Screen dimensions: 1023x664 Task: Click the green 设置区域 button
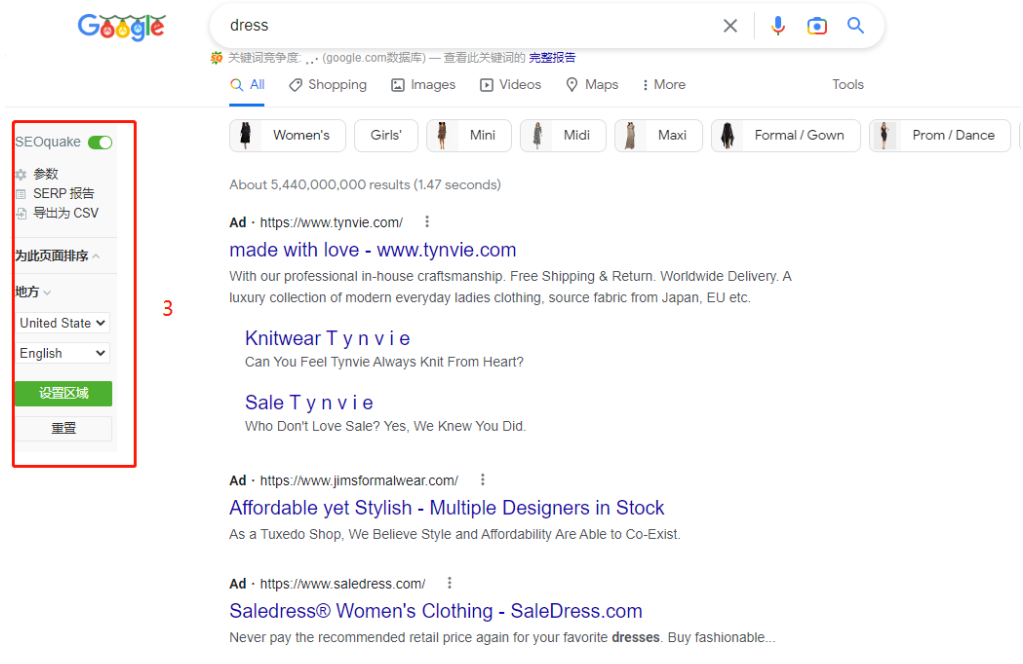(63, 393)
